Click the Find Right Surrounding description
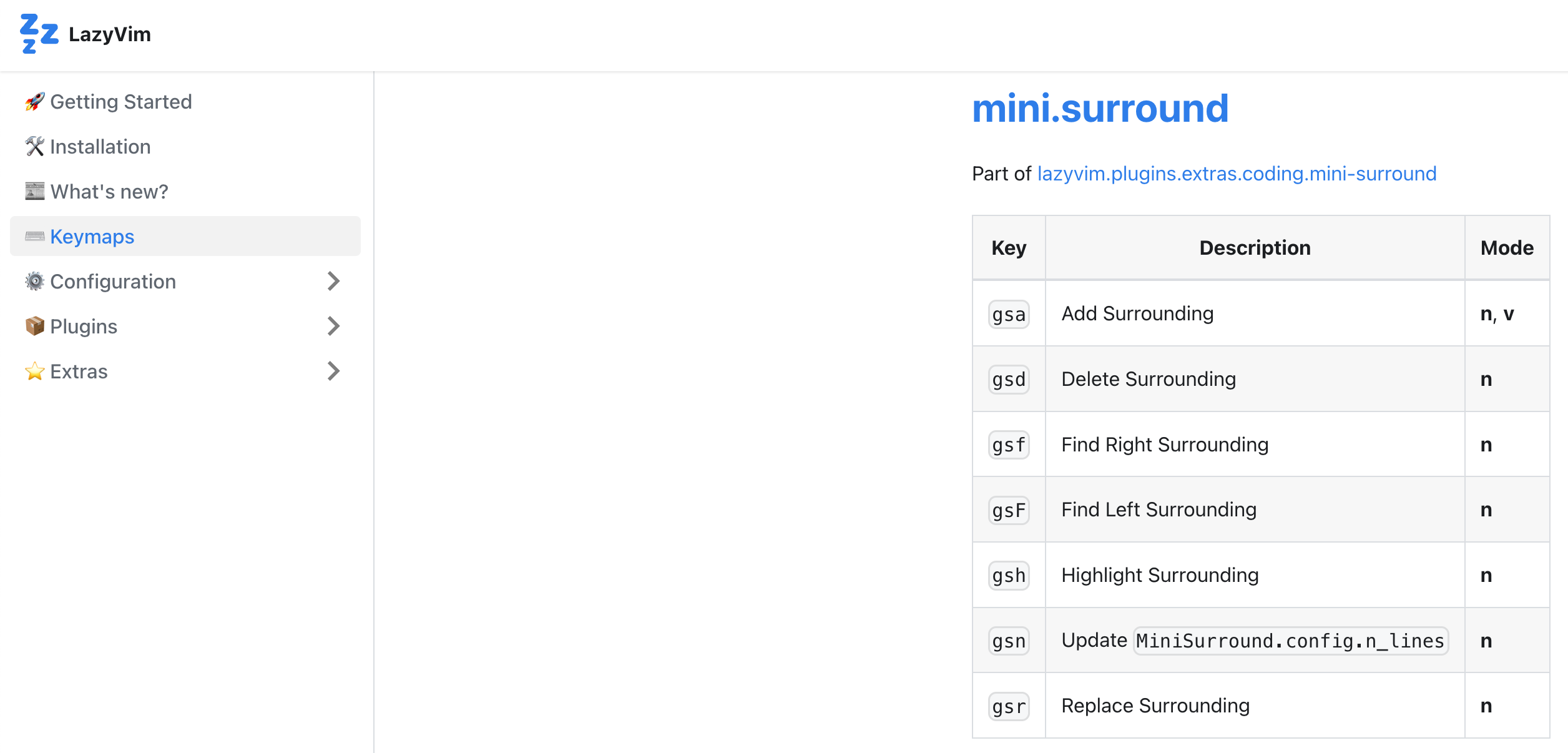1568x753 pixels. click(1165, 445)
